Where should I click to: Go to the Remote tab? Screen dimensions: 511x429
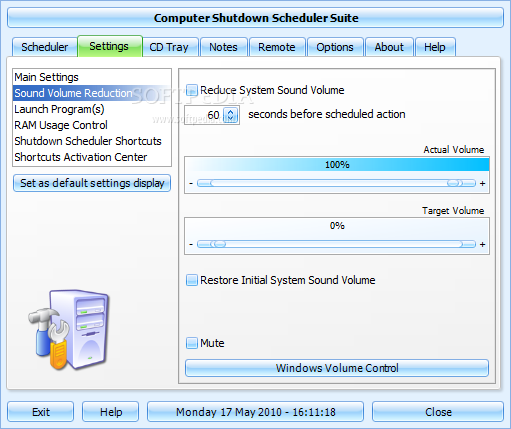point(277,47)
